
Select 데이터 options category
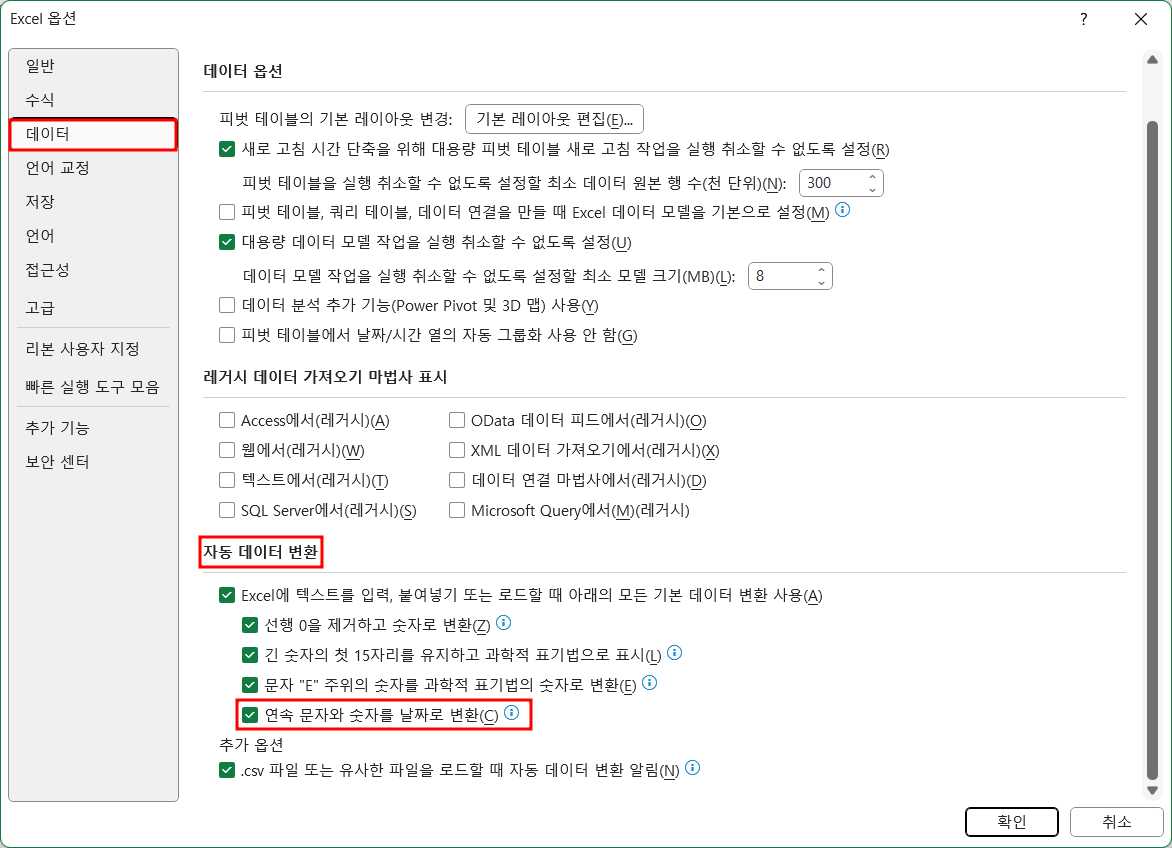click(93, 134)
